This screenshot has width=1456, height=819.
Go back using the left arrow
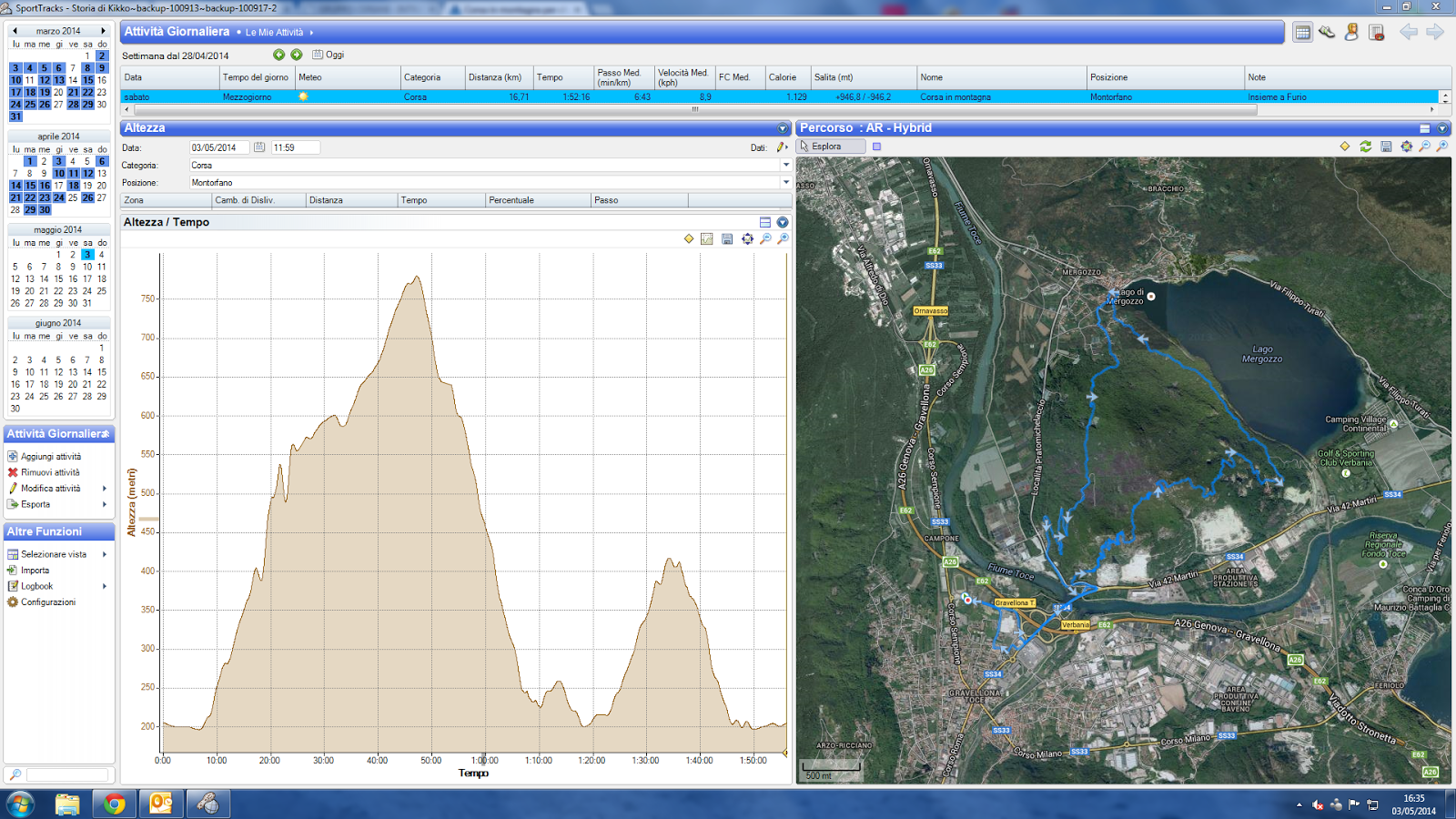[1409, 33]
